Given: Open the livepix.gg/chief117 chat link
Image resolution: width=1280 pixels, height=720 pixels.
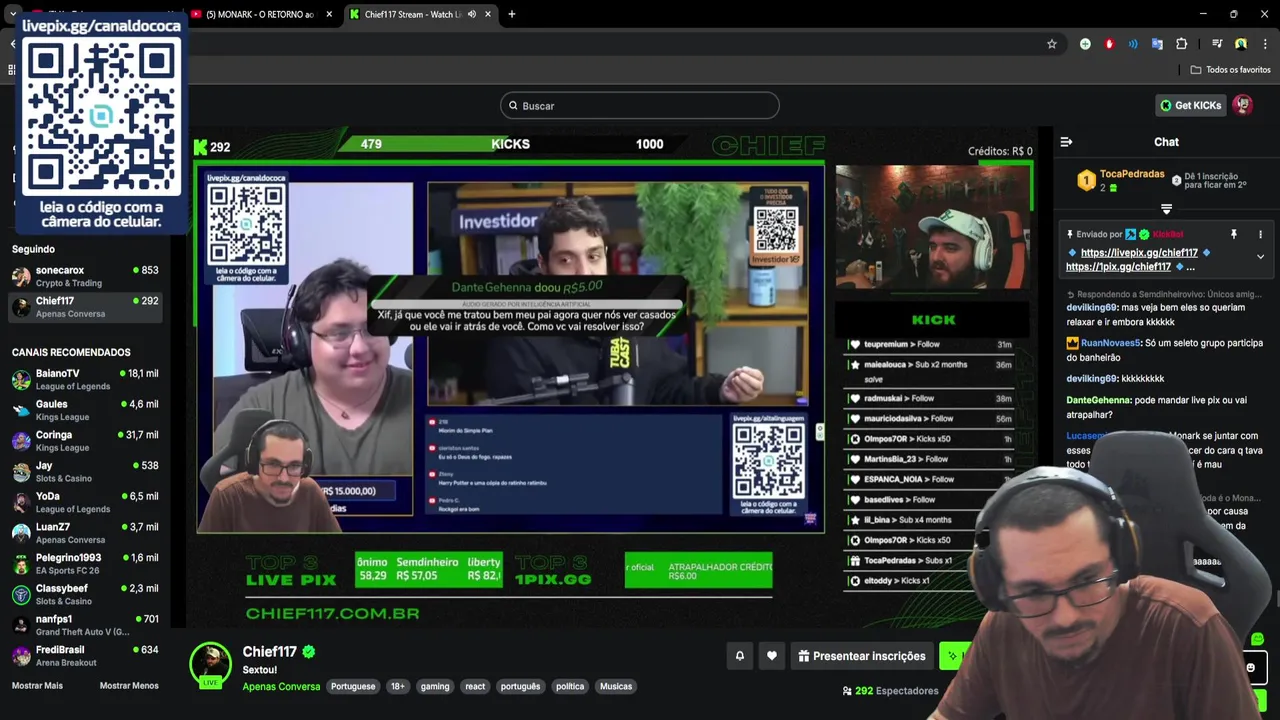Looking at the screenshot, I should point(1139,253).
